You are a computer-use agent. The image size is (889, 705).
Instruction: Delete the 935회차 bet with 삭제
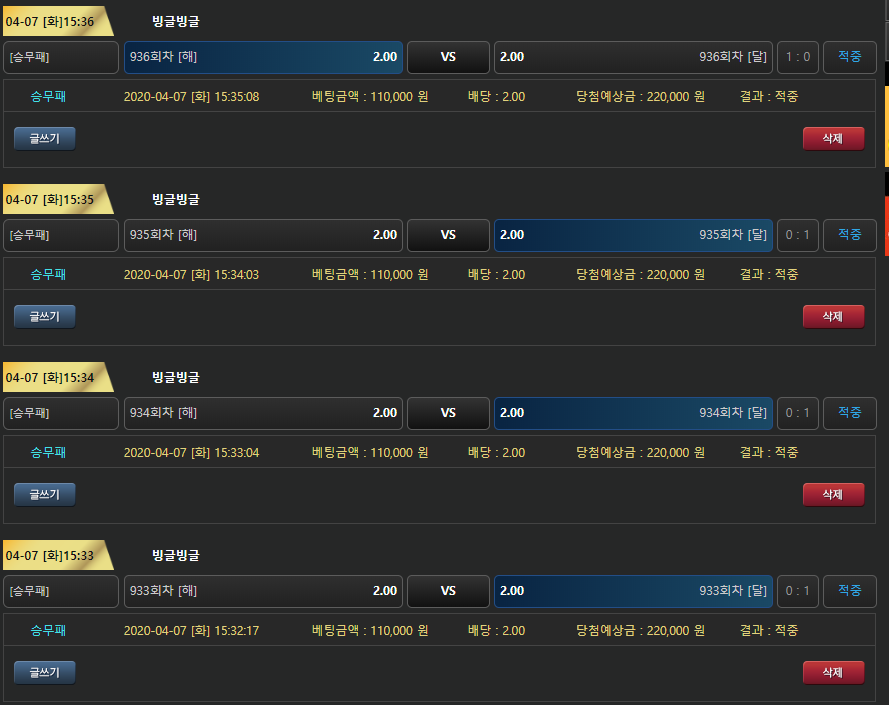[x=833, y=316]
